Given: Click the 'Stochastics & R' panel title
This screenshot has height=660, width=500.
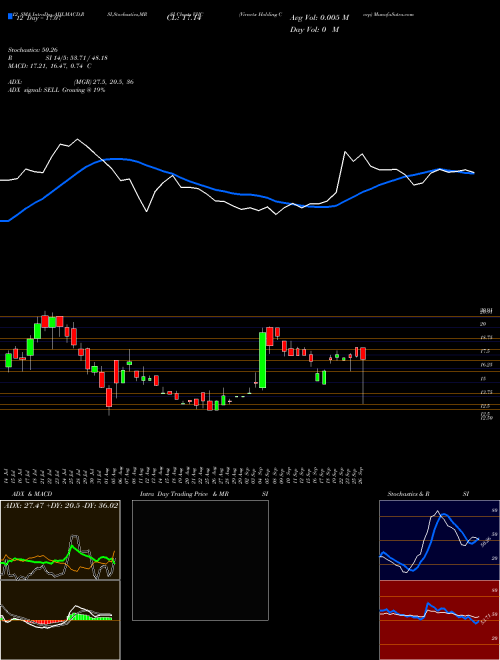Looking at the screenshot, I should pos(408,494).
